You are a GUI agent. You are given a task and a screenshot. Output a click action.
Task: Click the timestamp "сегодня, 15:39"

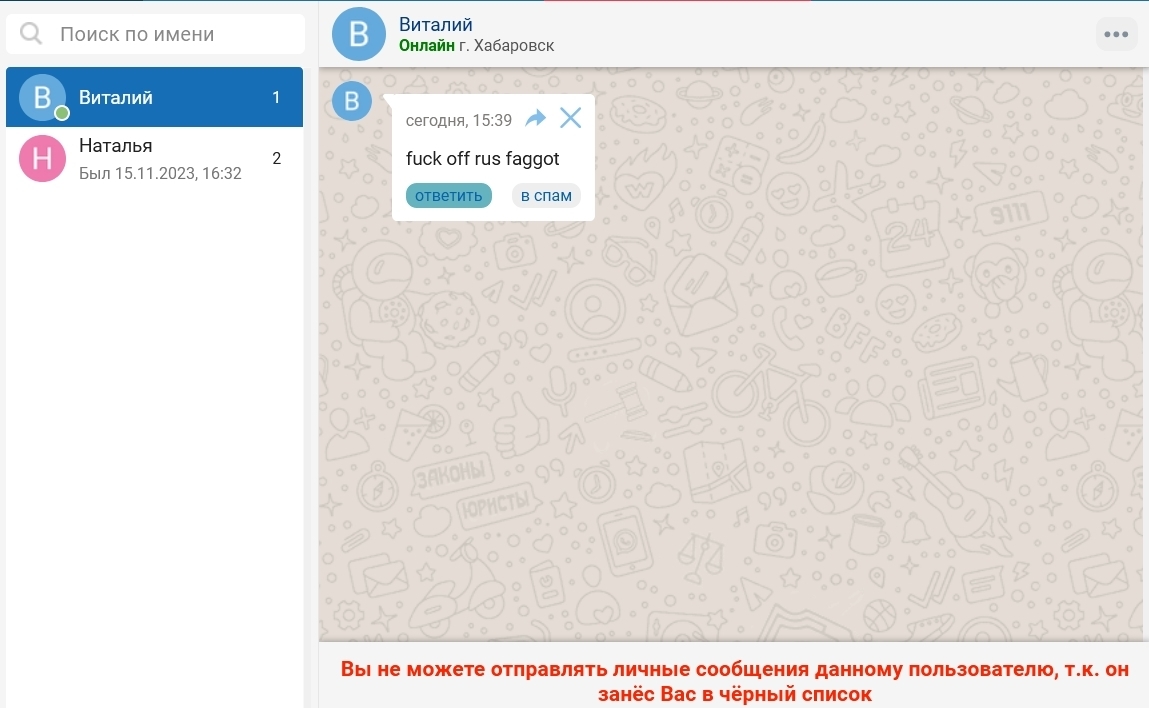[459, 120]
